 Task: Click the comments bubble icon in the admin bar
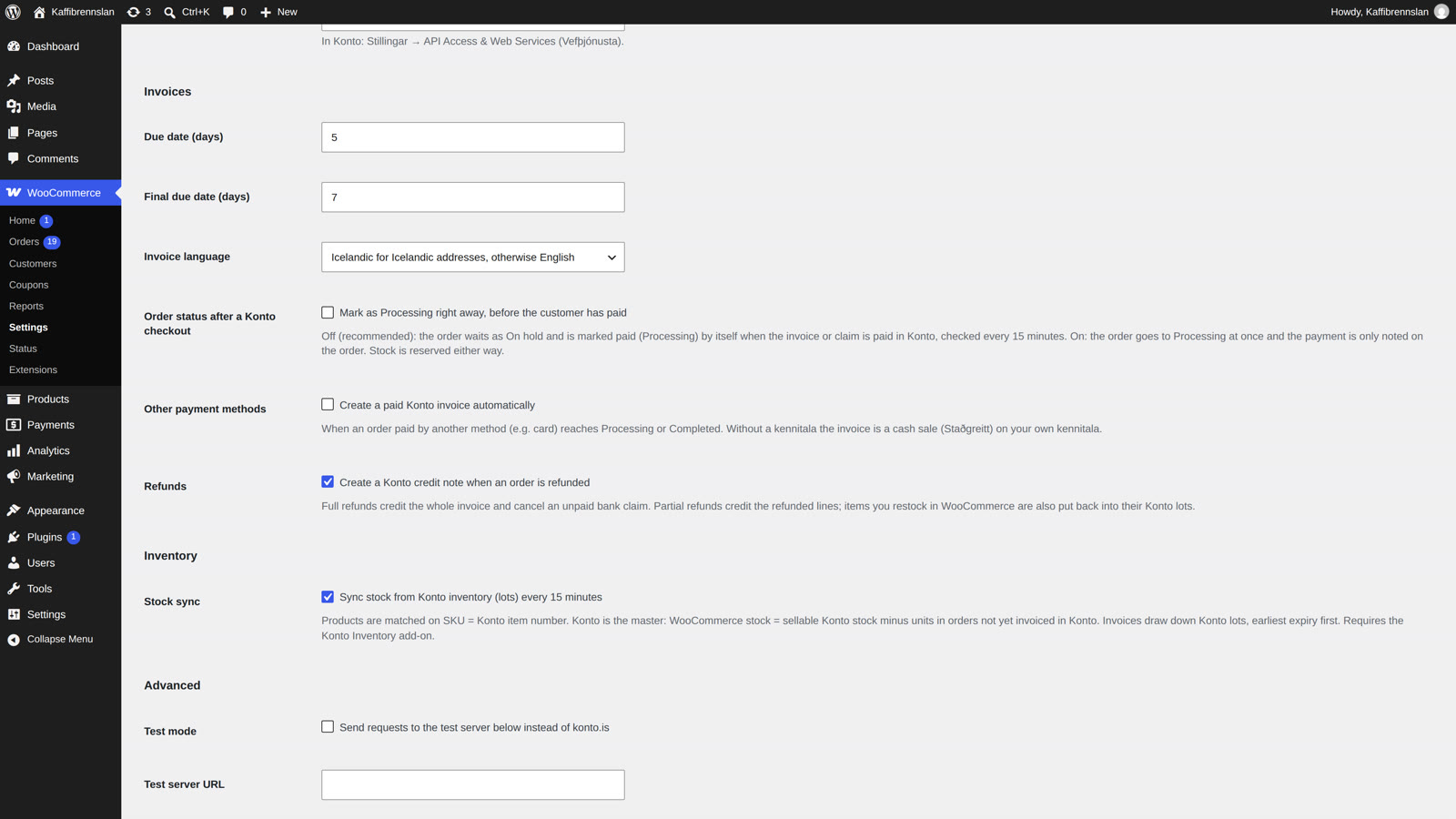228,12
